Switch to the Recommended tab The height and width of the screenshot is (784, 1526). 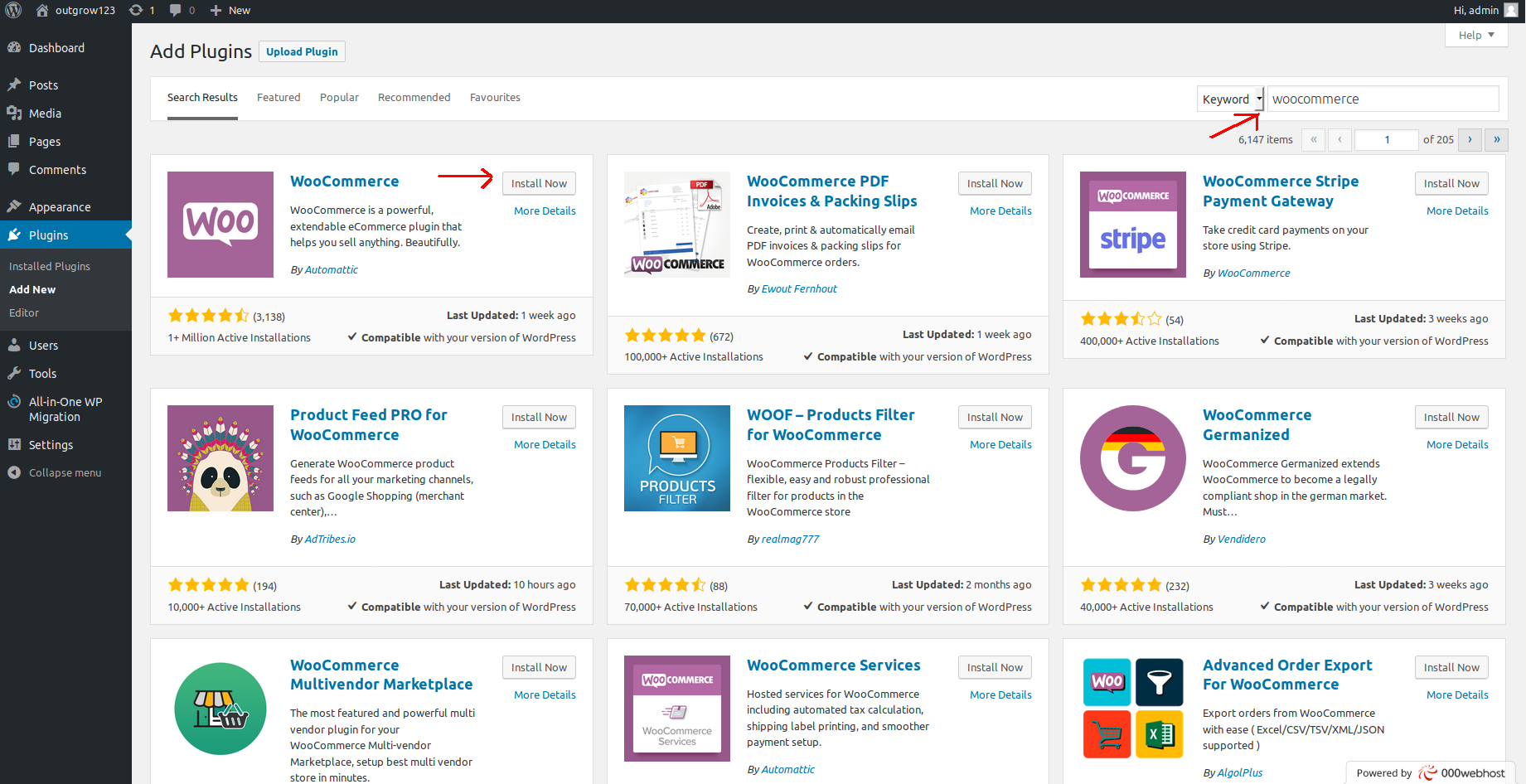414,97
